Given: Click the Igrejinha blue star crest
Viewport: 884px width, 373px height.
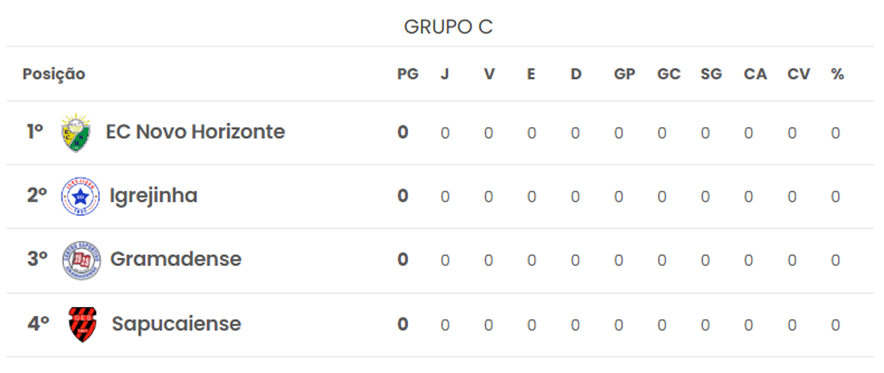Looking at the screenshot, I should [x=80, y=196].
